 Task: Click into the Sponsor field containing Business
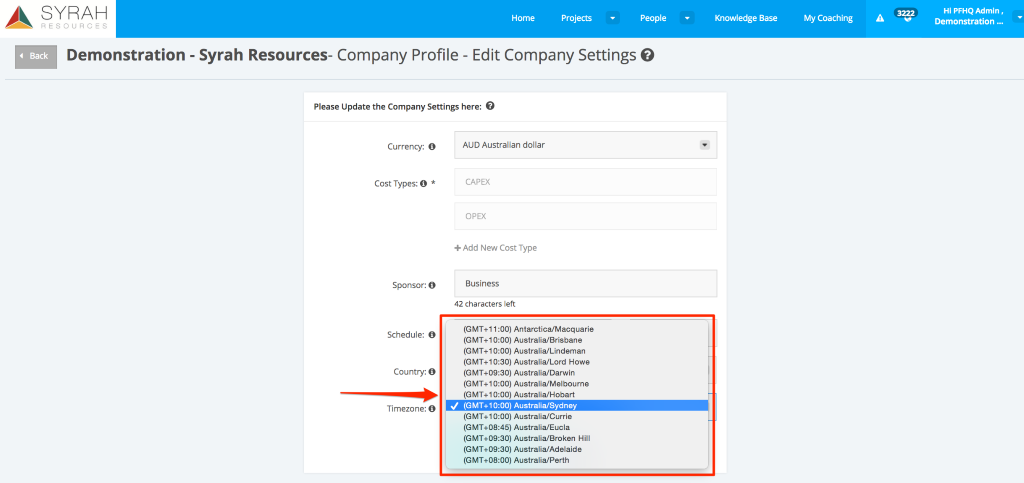coord(585,283)
